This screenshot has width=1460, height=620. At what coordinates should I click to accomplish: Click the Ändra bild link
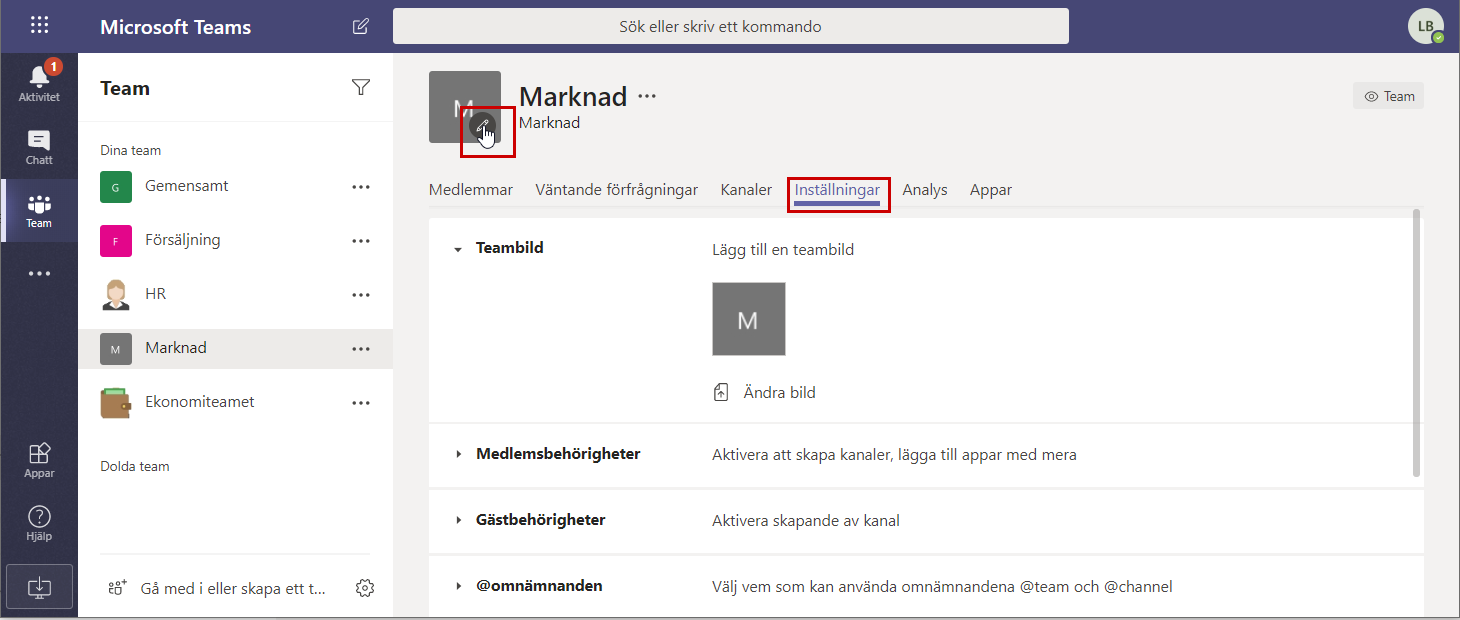[x=778, y=393]
